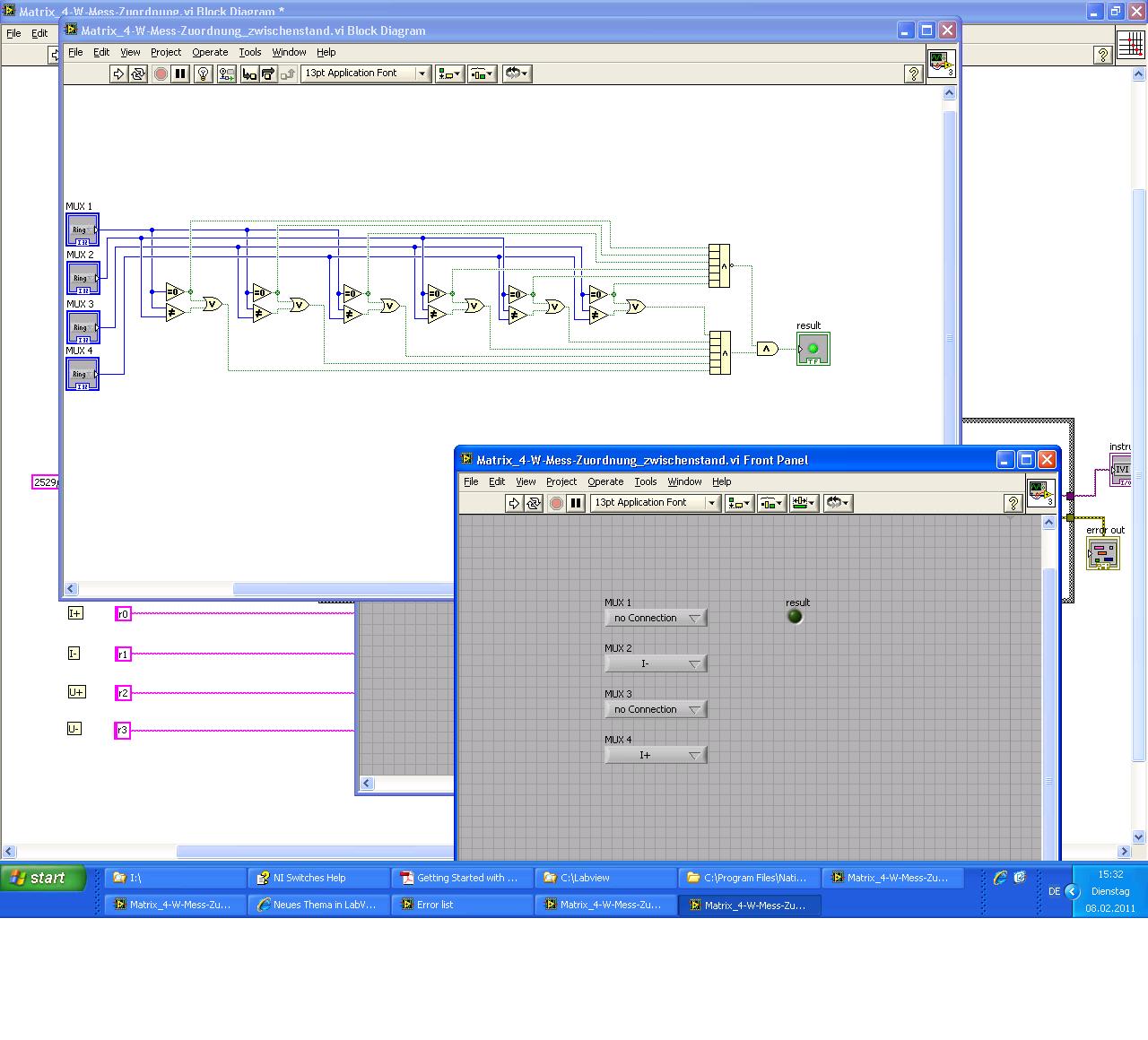Open the Help menu of the zwischenstand Block Diagram
1148x1040 pixels.
point(326,52)
